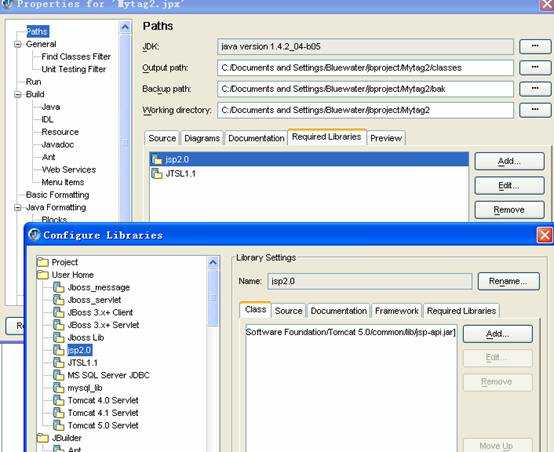Collapse the Java Formatting tree node
This screenshot has width=554, height=452.
[18, 207]
